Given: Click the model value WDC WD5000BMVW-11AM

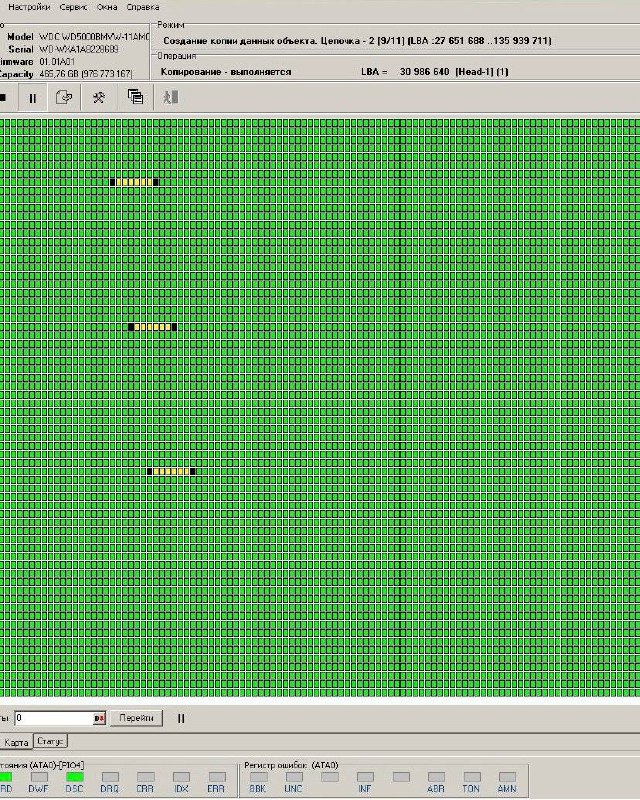Looking at the screenshot, I should (94, 37).
